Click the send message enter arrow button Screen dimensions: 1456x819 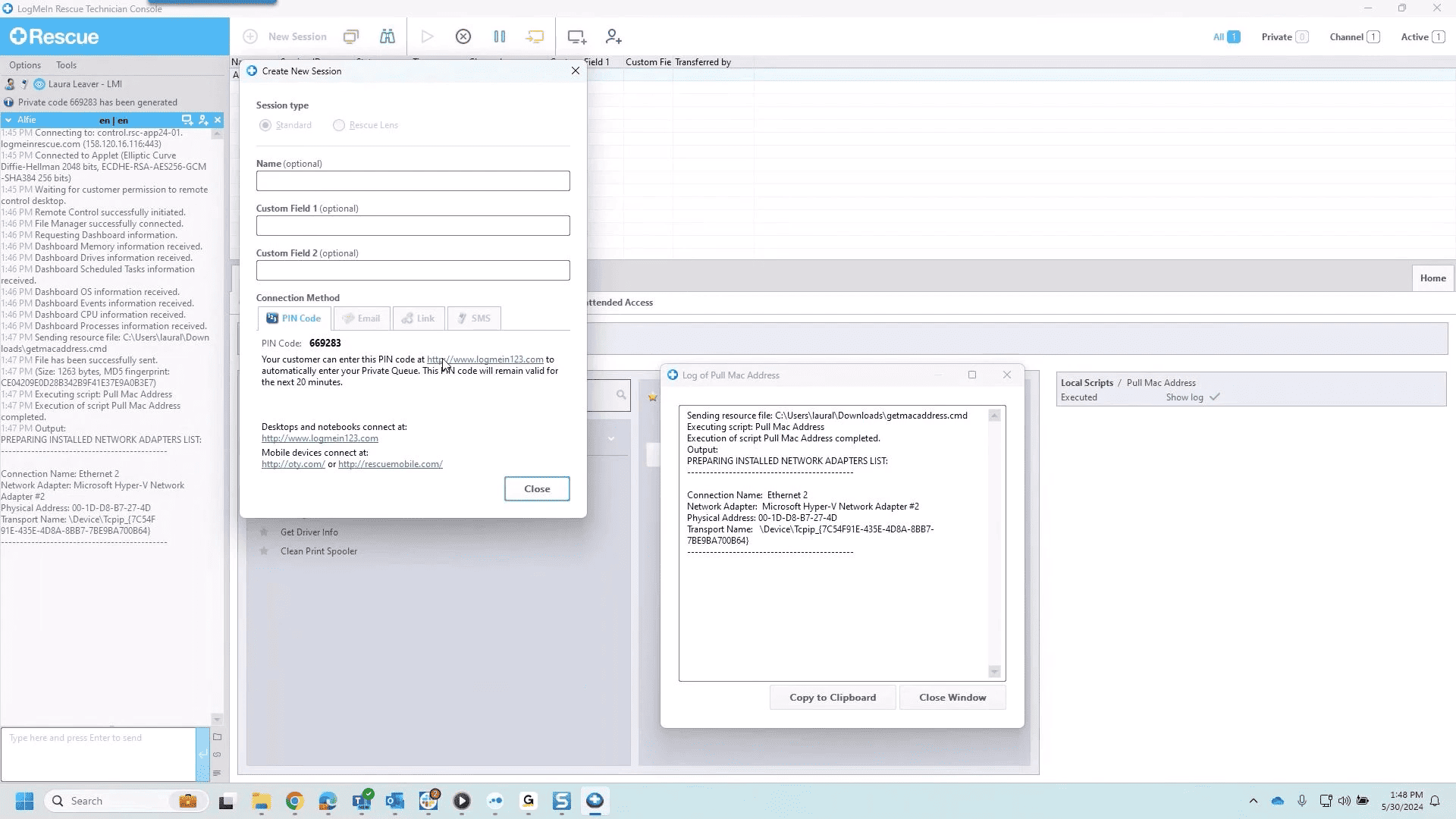(202, 754)
